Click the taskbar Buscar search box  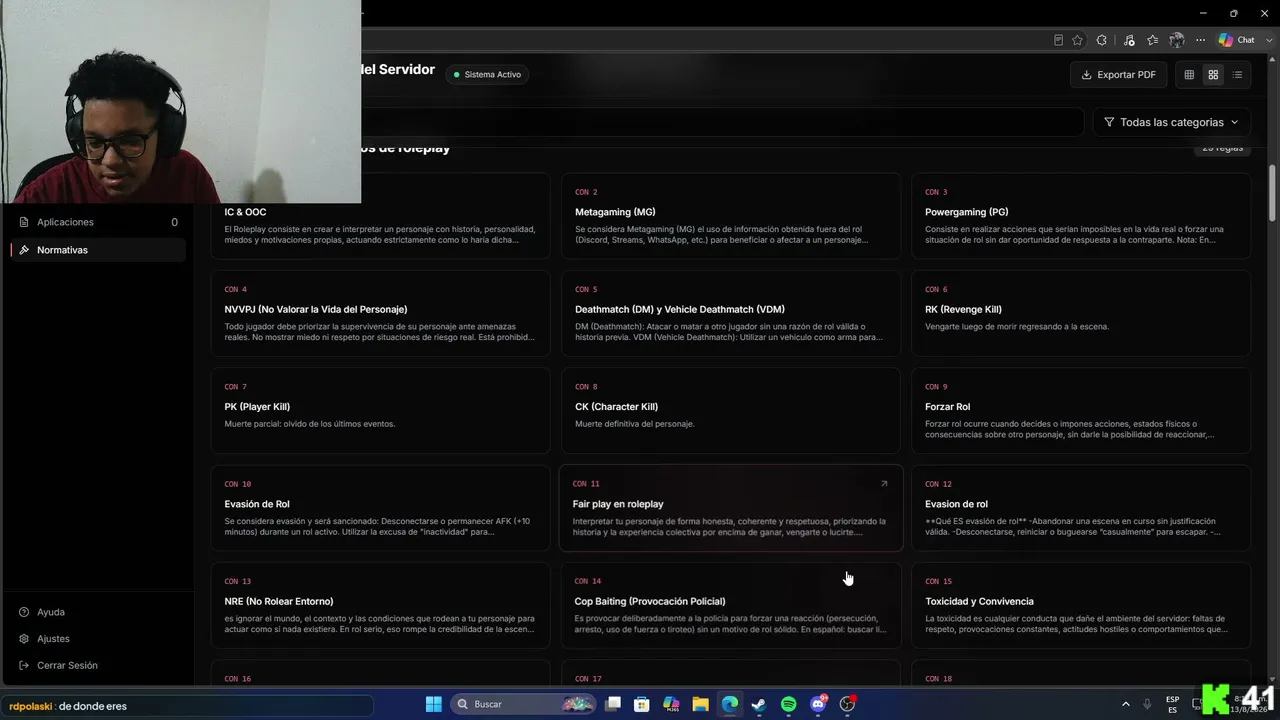[525, 704]
